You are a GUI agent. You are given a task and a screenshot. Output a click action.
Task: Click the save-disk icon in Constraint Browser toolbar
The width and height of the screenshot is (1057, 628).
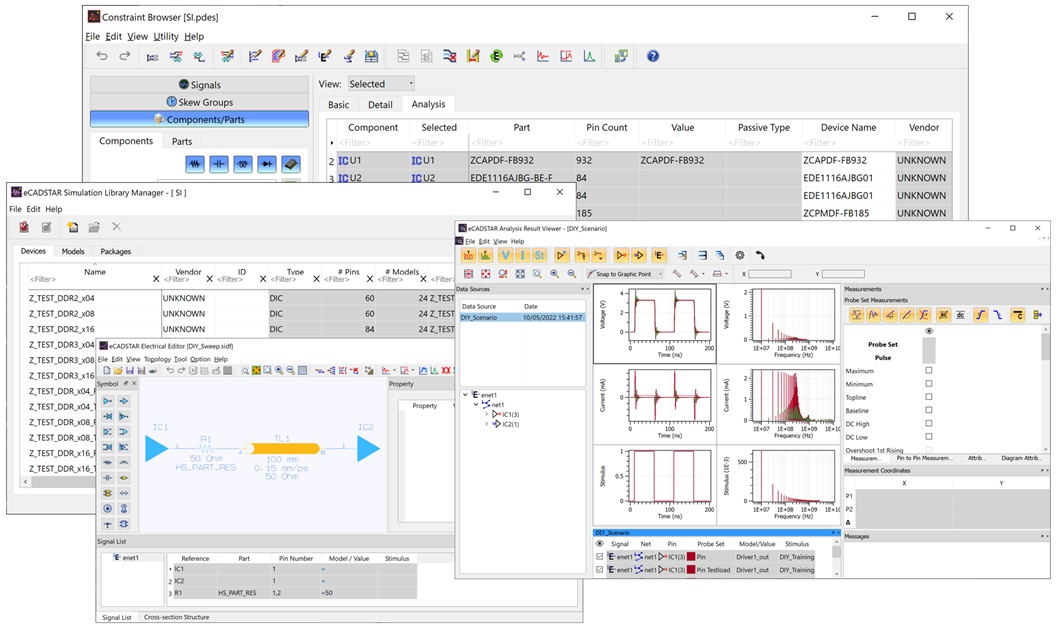[371, 56]
